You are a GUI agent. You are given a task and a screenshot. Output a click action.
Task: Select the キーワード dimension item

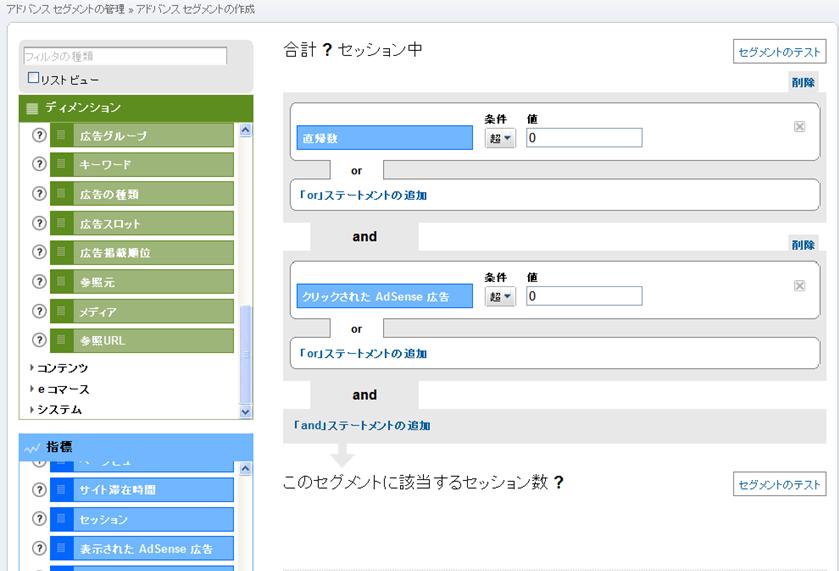pyautogui.click(x=142, y=164)
